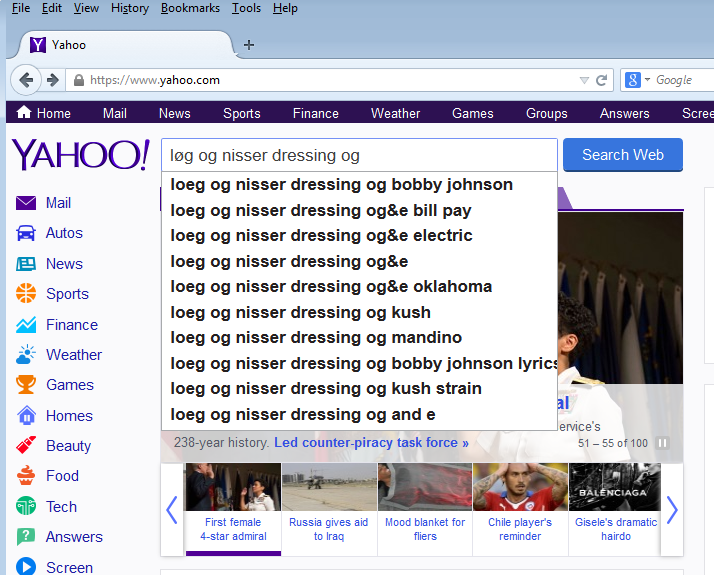Open 'Gisele's dramatic hairdo' thumbnail

coord(615,509)
